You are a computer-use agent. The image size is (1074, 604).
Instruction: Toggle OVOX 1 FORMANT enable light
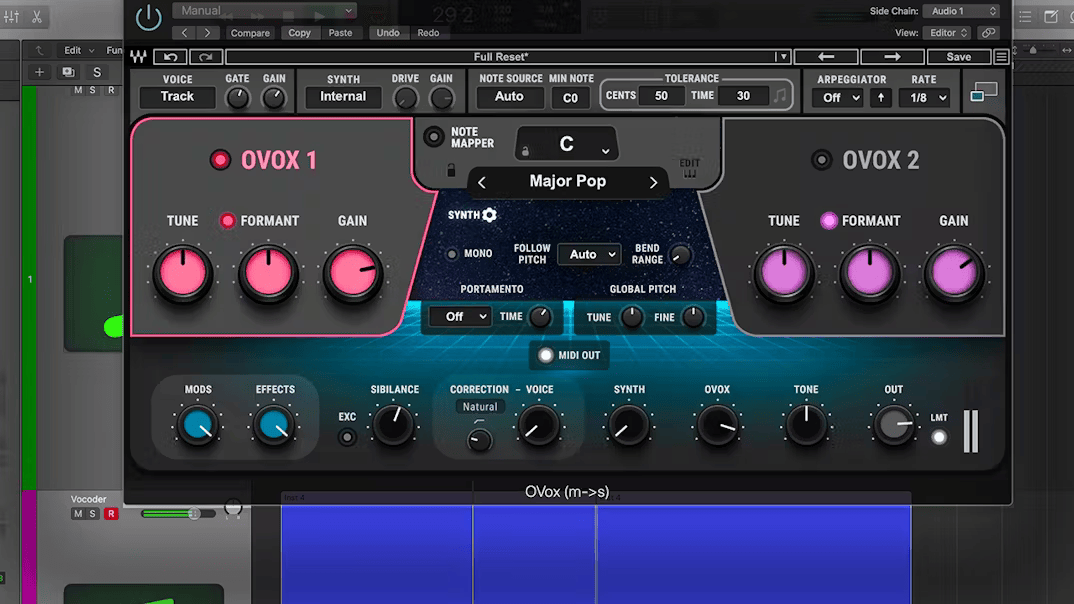click(227, 221)
